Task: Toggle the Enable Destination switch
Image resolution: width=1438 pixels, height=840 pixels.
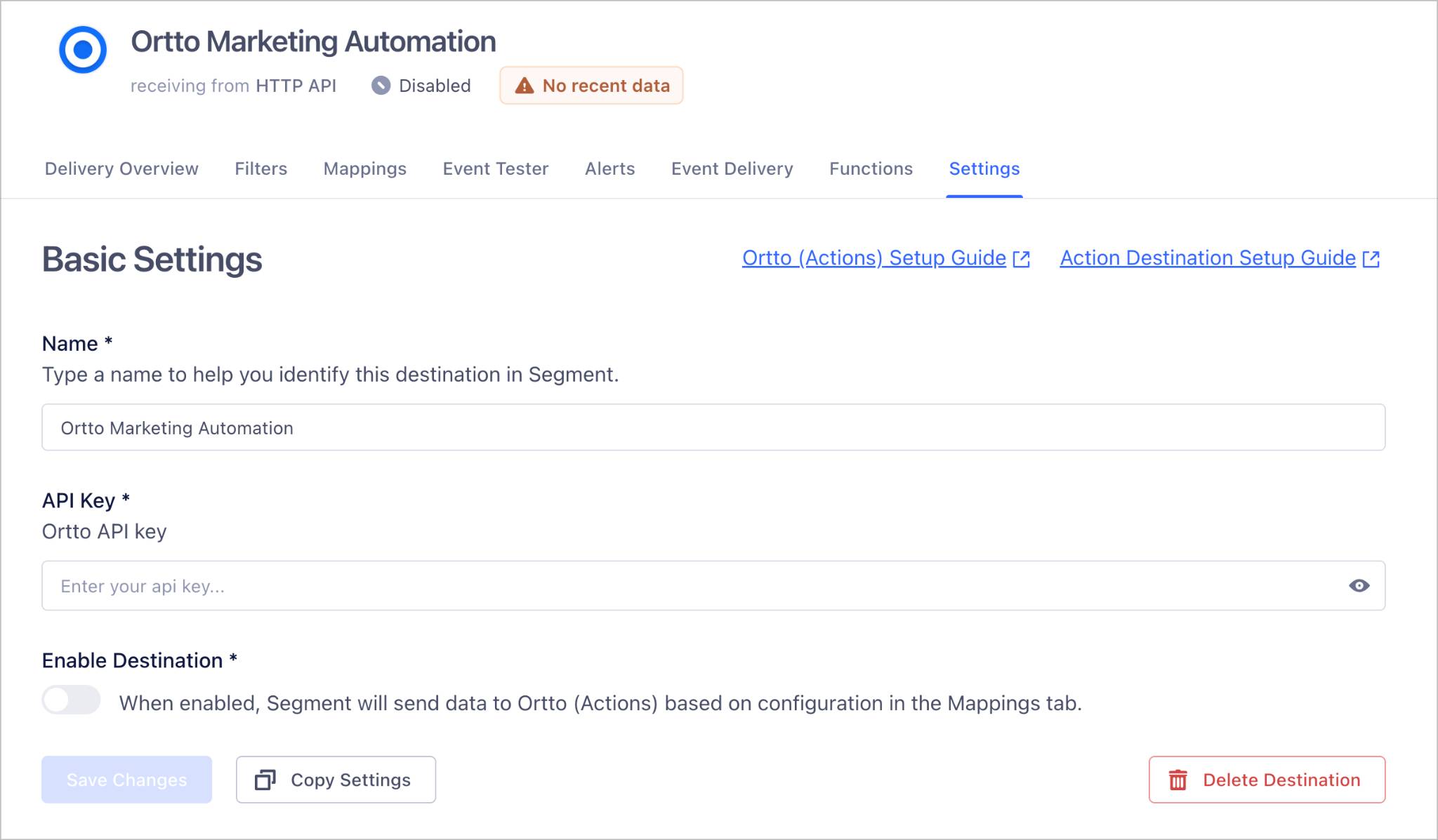Action: [71, 700]
